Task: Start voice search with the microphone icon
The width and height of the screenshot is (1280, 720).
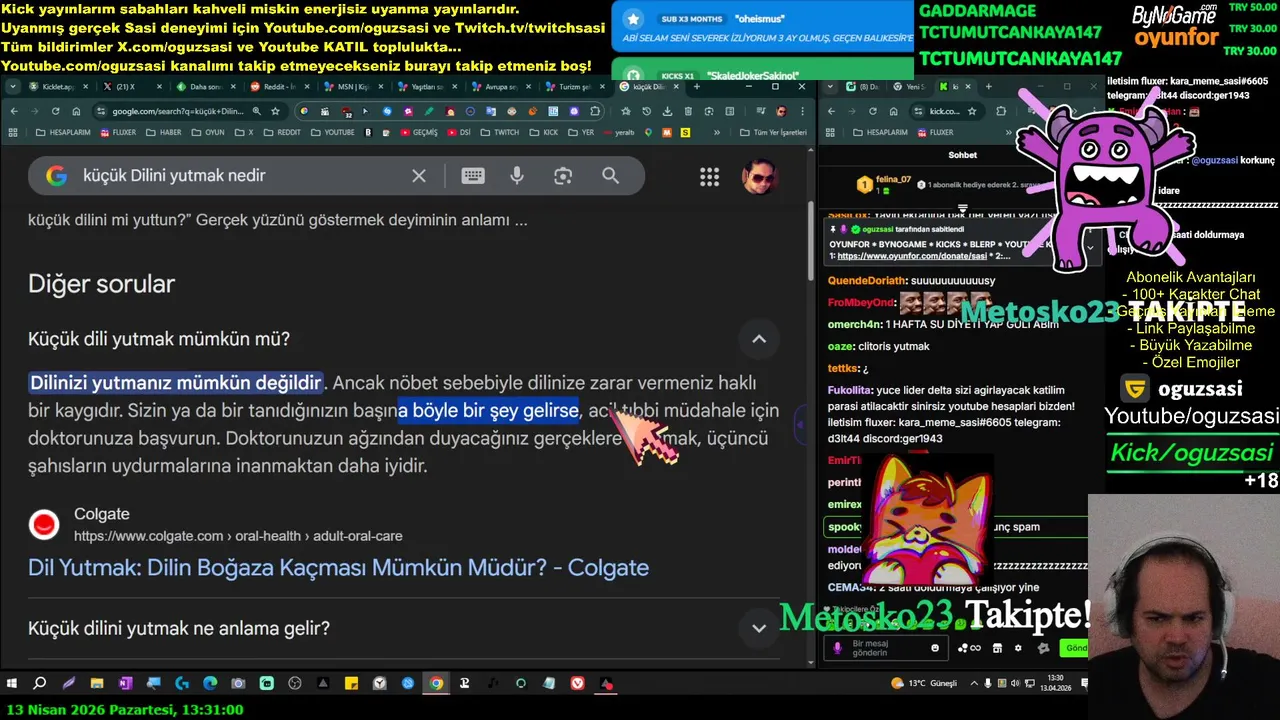Action: click(517, 176)
